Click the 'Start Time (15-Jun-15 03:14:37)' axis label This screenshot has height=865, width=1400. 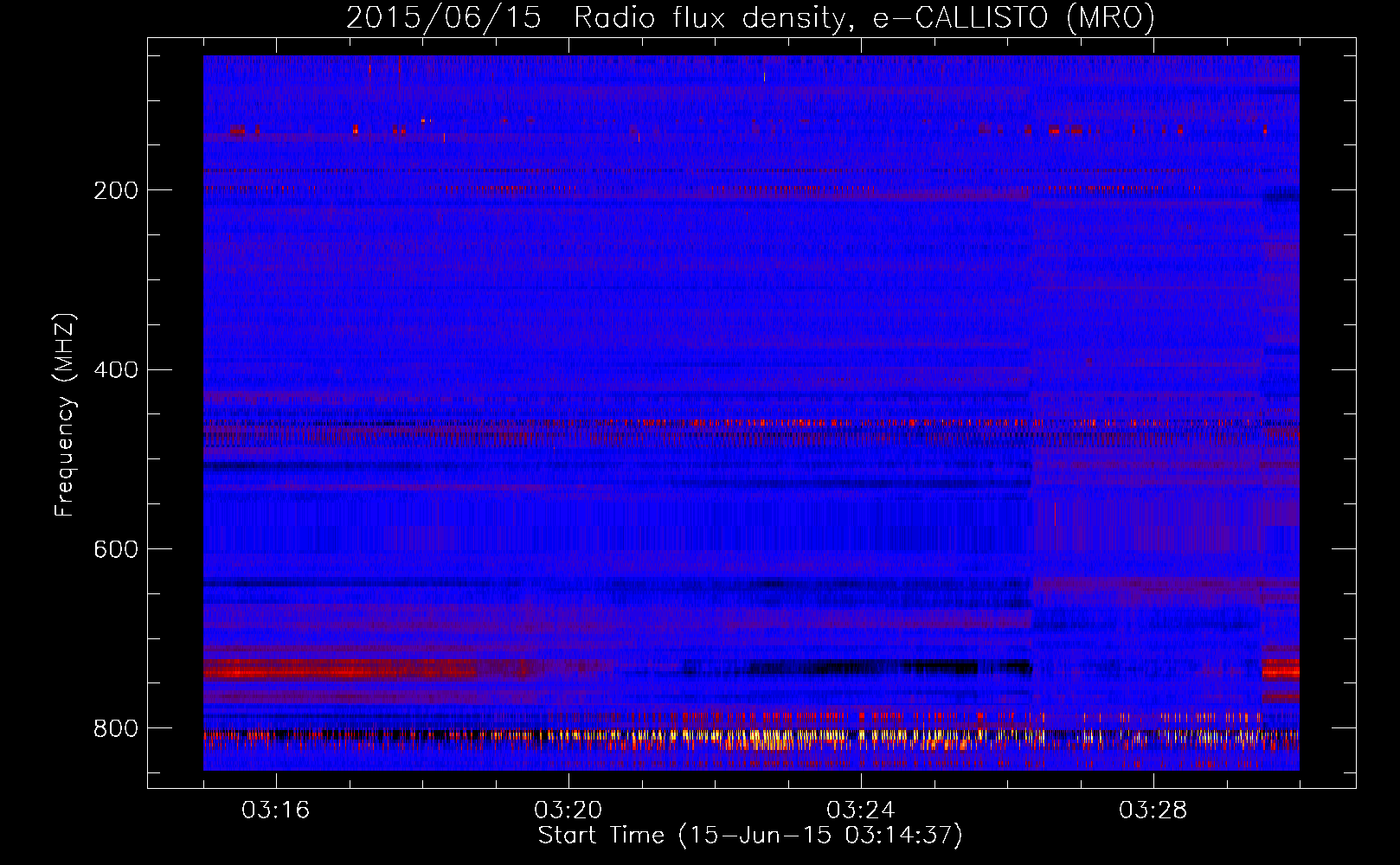750,836
